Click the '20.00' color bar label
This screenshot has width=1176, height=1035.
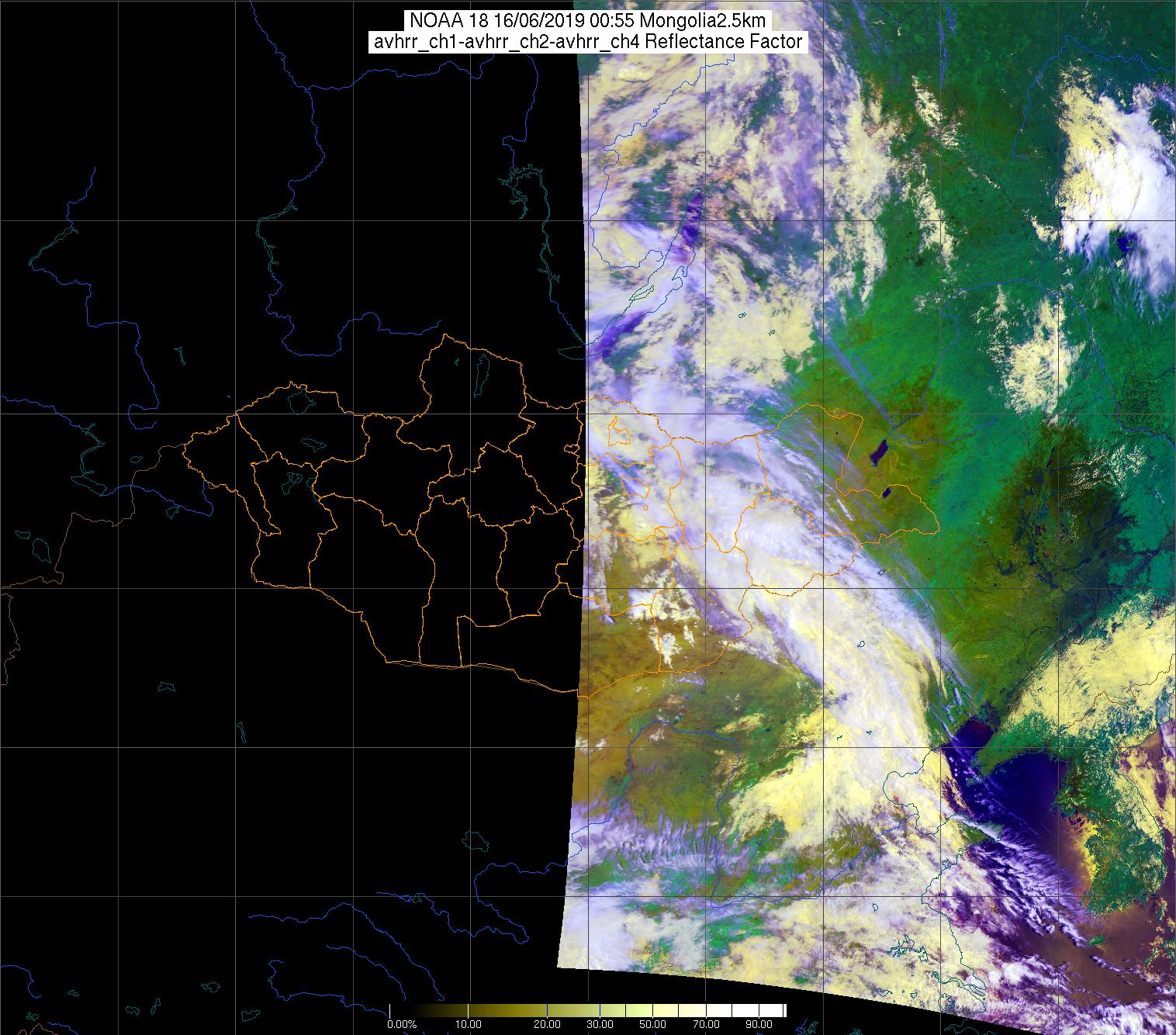pyautogui.click(x=548, y=1024)
